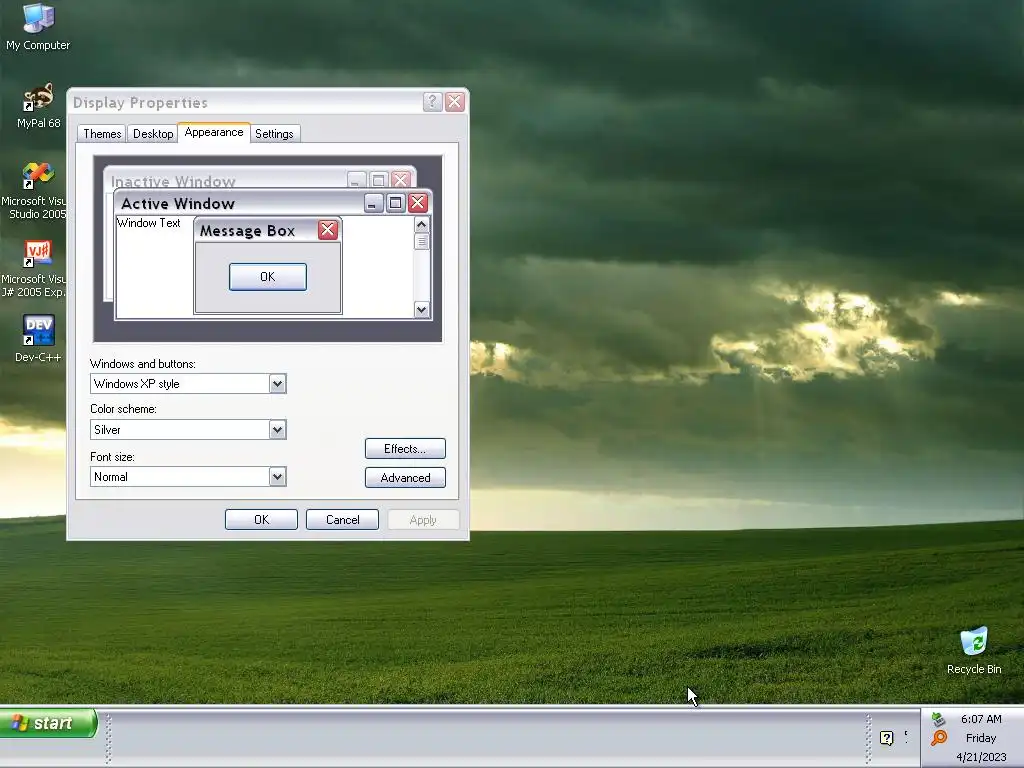
Task: Select the MyPal 68 desktop shortcut
Action: click(39, 106)
